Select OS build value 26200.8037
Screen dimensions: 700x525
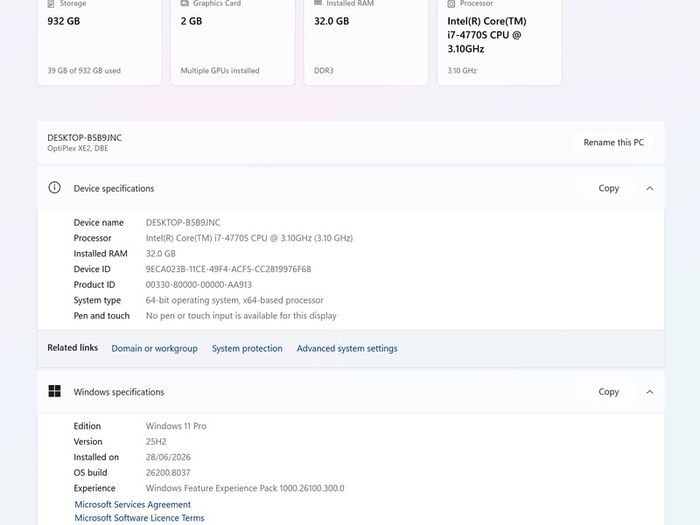[x=168, y=473]
